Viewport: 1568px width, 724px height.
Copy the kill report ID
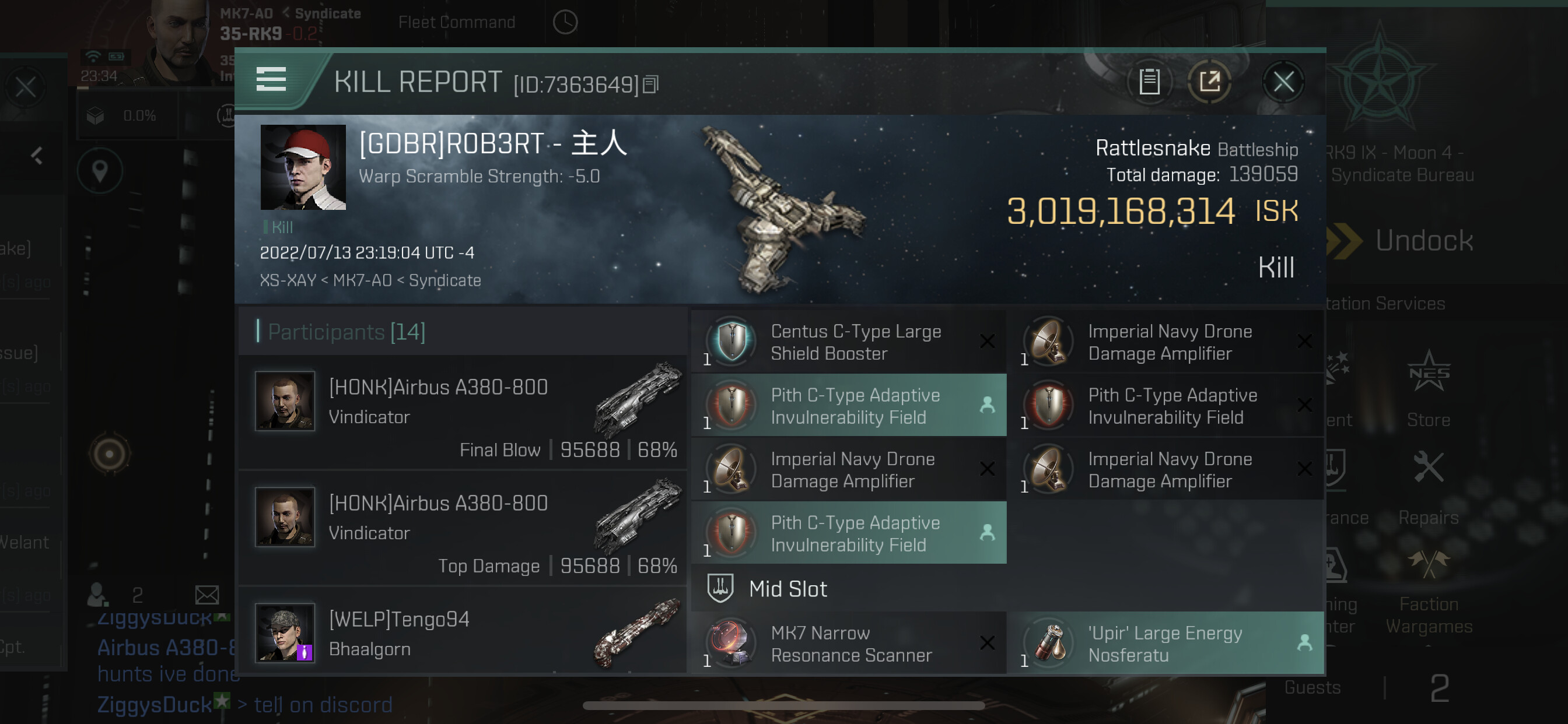[650, 85]
